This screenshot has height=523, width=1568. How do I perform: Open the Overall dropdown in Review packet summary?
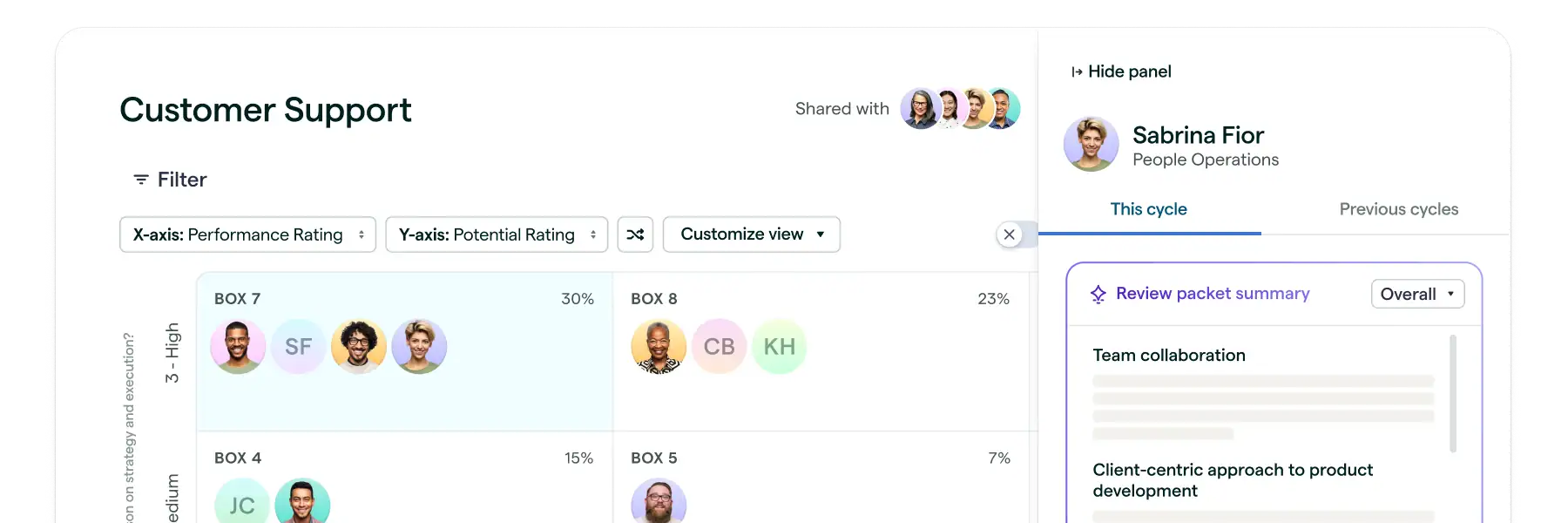pyautogui.click(x=1416, y=294)
